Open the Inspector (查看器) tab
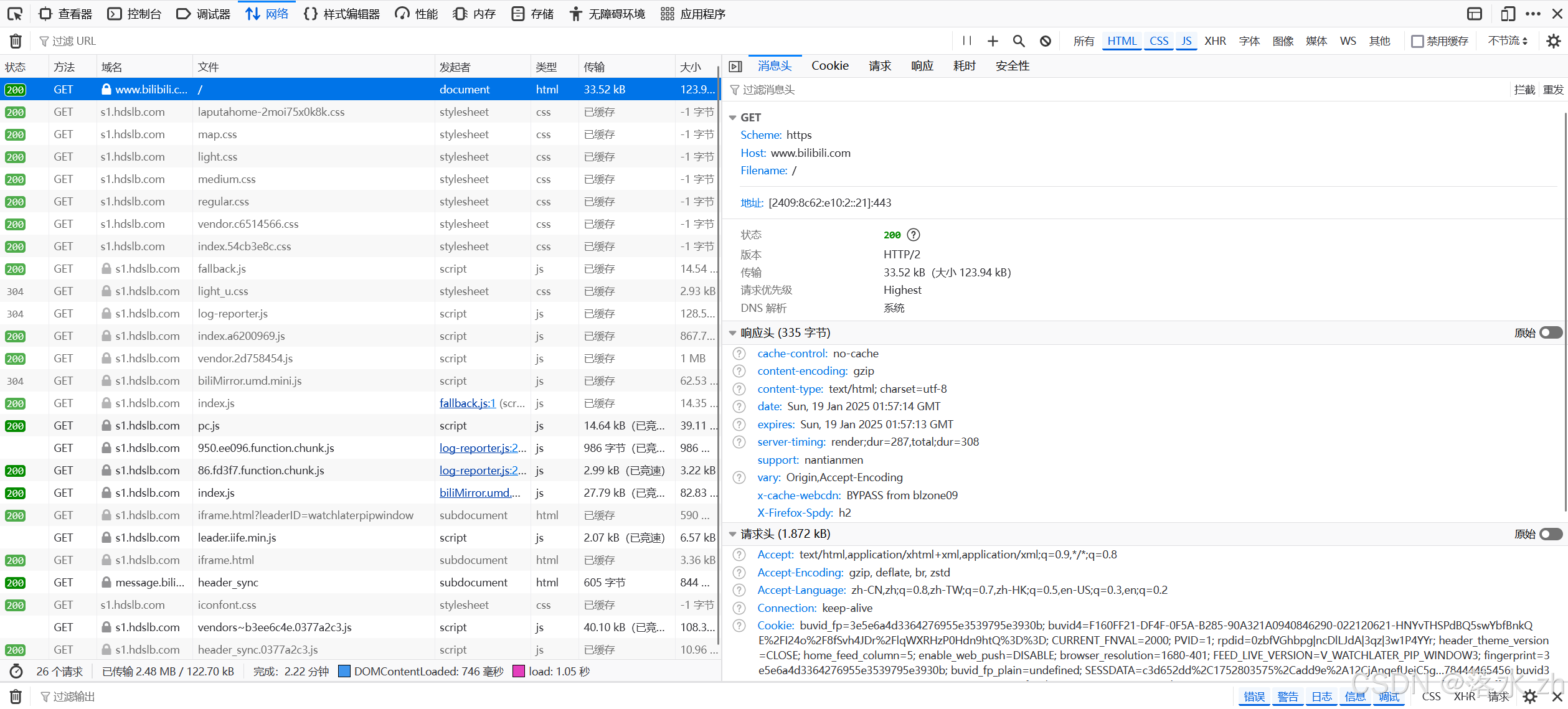Image resolution: width=1568 pixels, height=709 pixels. point(65,14)
